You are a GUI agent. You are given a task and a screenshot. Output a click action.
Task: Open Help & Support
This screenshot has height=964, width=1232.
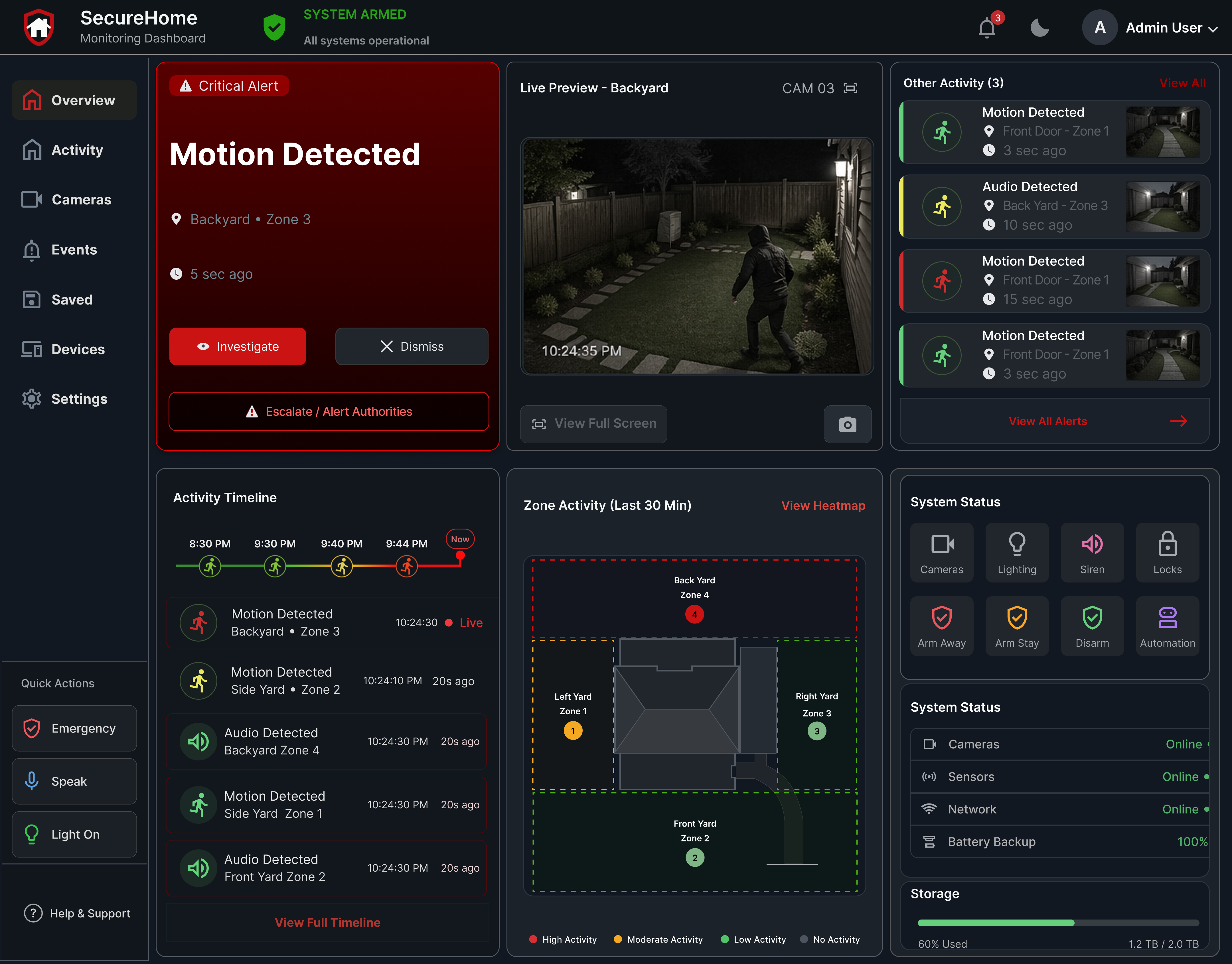click(77, 914)
